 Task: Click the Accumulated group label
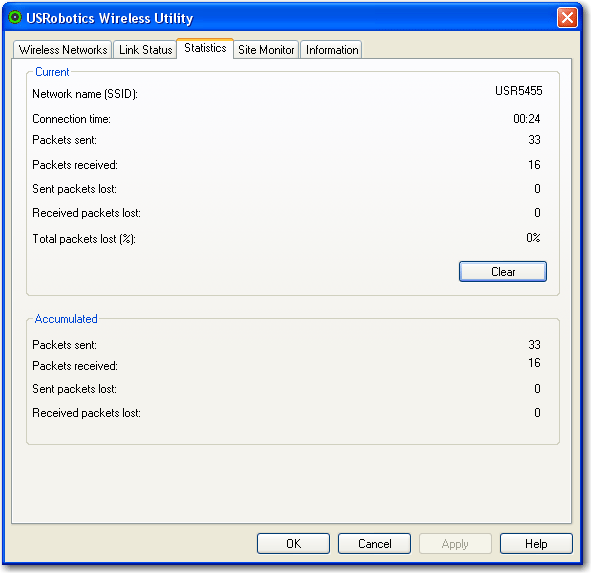(66, 319)
